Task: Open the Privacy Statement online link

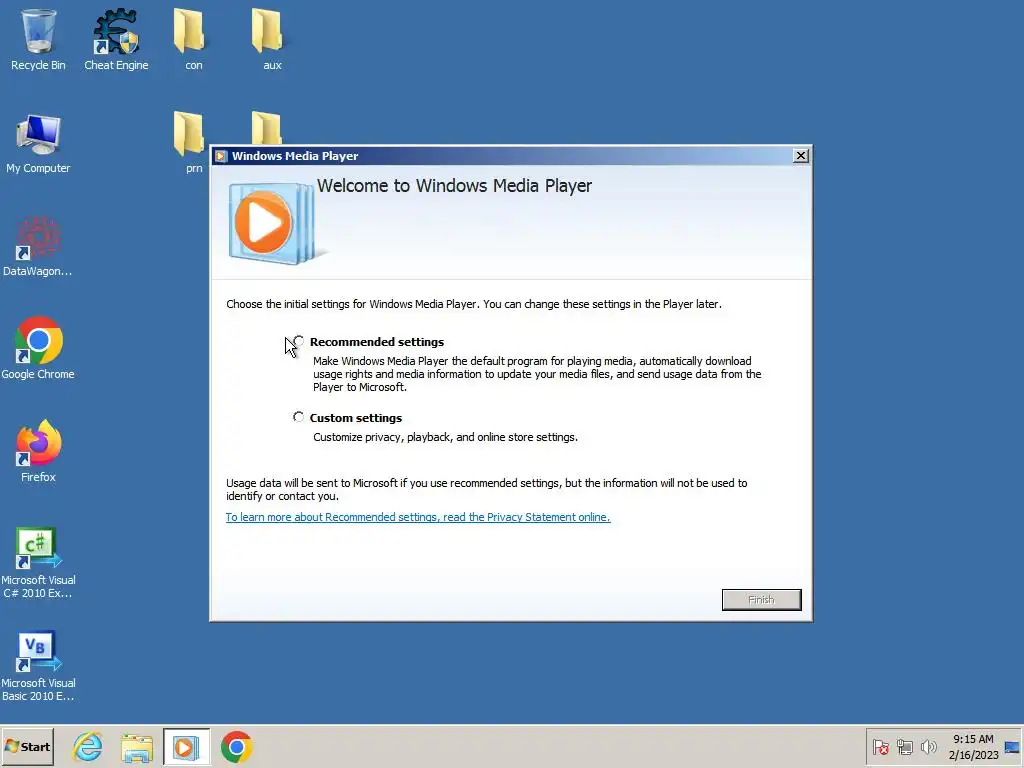Action: pyautogui.click(x=418, y=517)
